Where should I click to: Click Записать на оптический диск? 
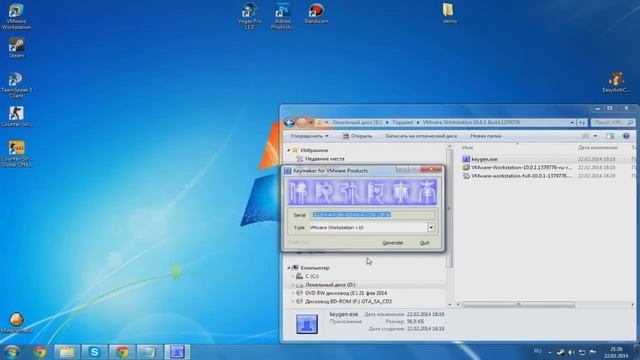click(x=421, y=136)
